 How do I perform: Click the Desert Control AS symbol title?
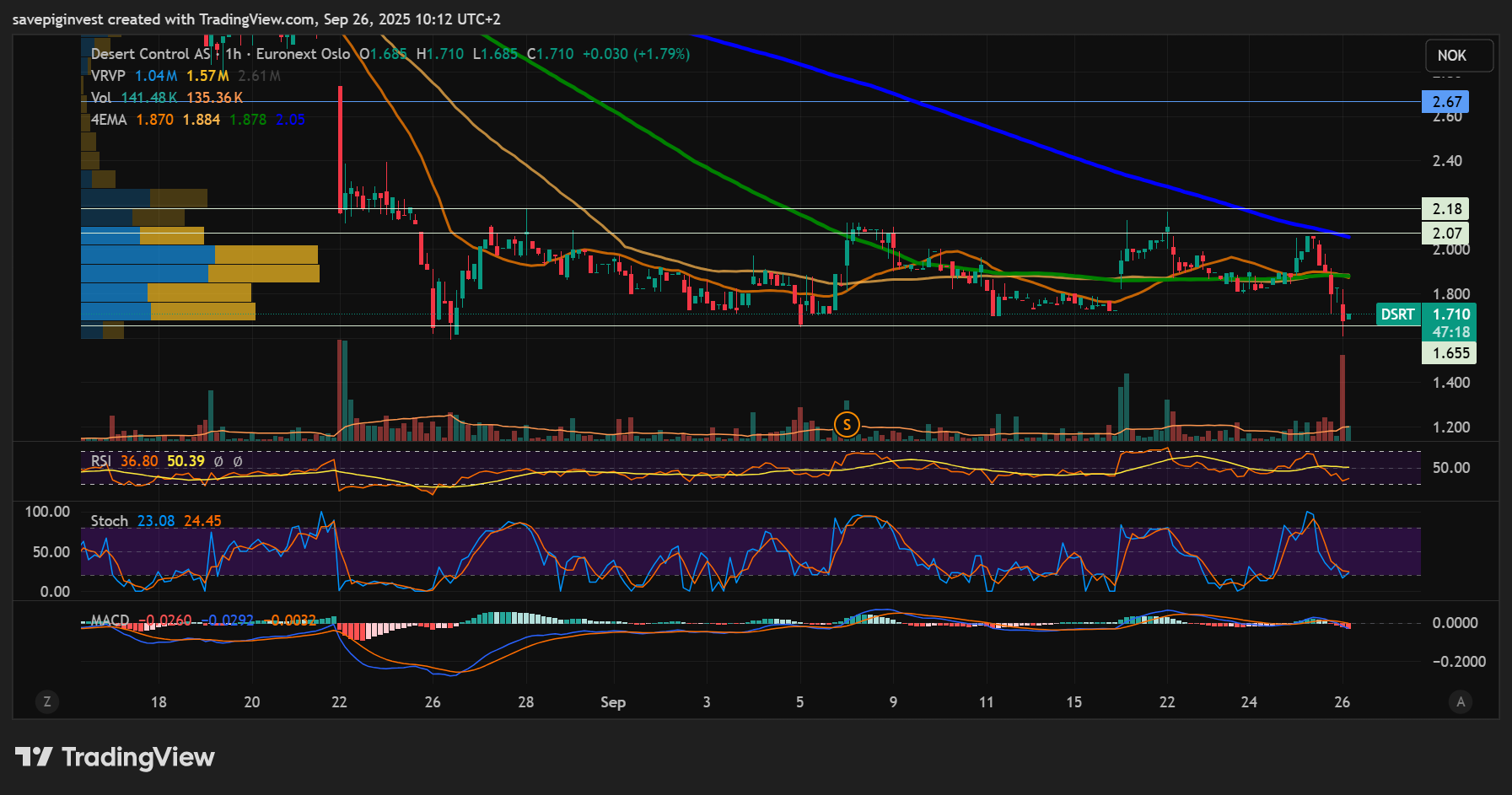[150, 54]
